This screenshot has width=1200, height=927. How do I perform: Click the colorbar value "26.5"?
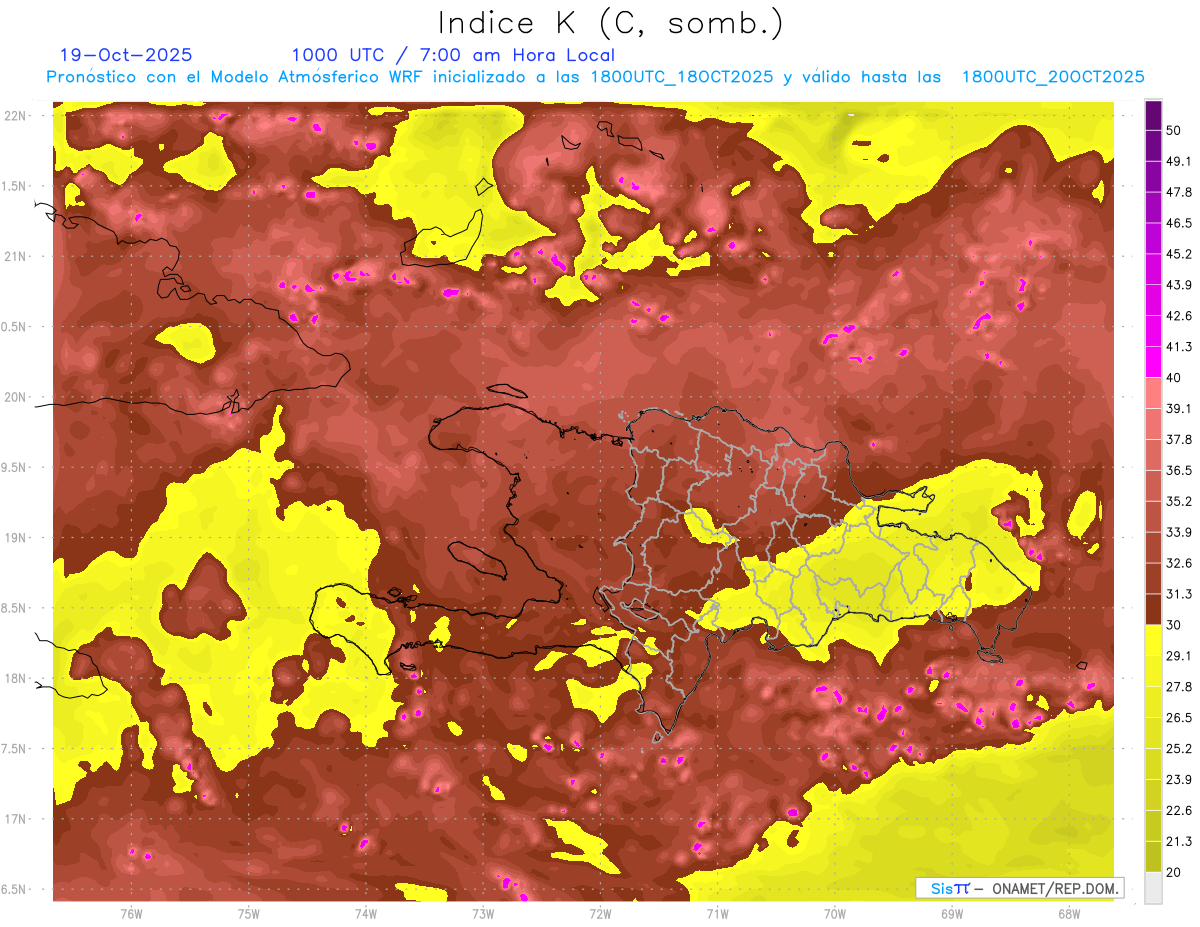click(x=1180, y=718)
